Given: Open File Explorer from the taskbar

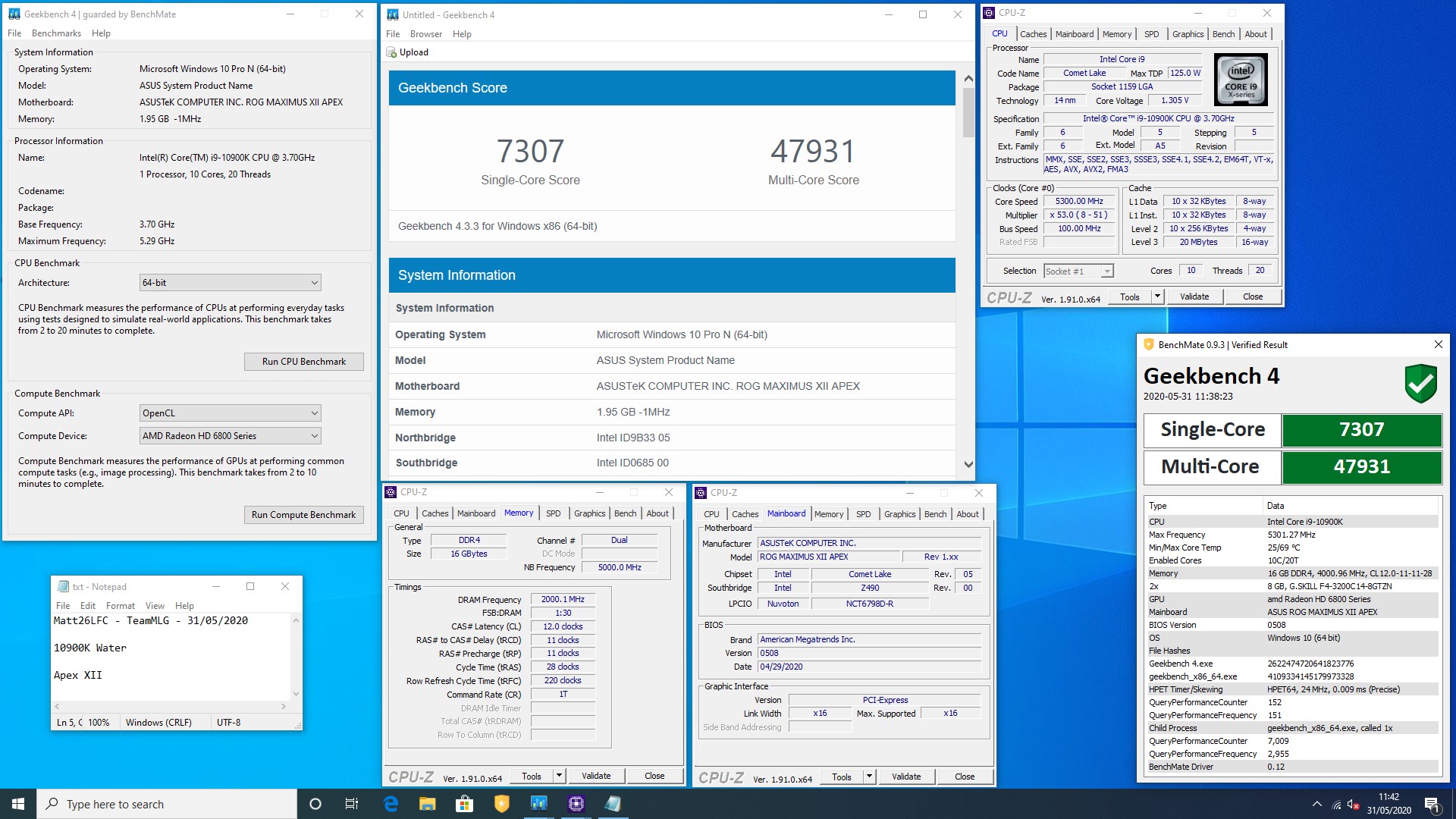Looking at the screenshot, I should 427,804.
